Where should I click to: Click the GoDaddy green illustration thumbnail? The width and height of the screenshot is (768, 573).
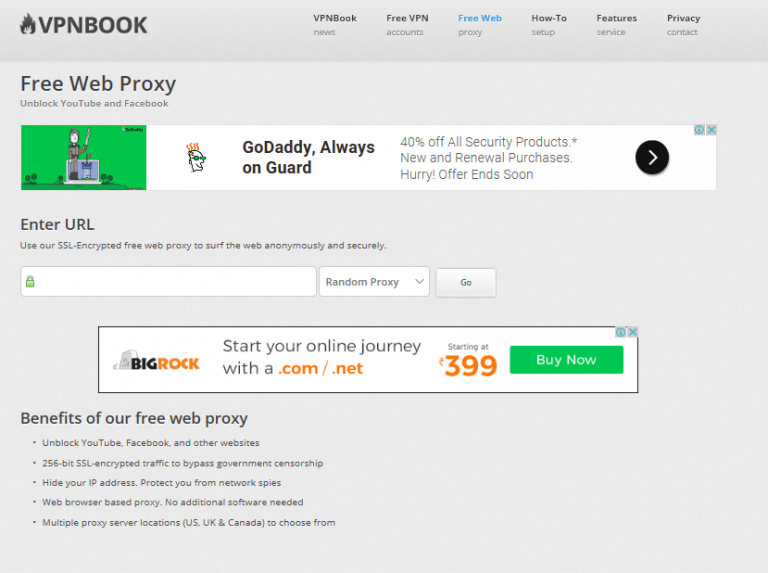coord(84,157)
